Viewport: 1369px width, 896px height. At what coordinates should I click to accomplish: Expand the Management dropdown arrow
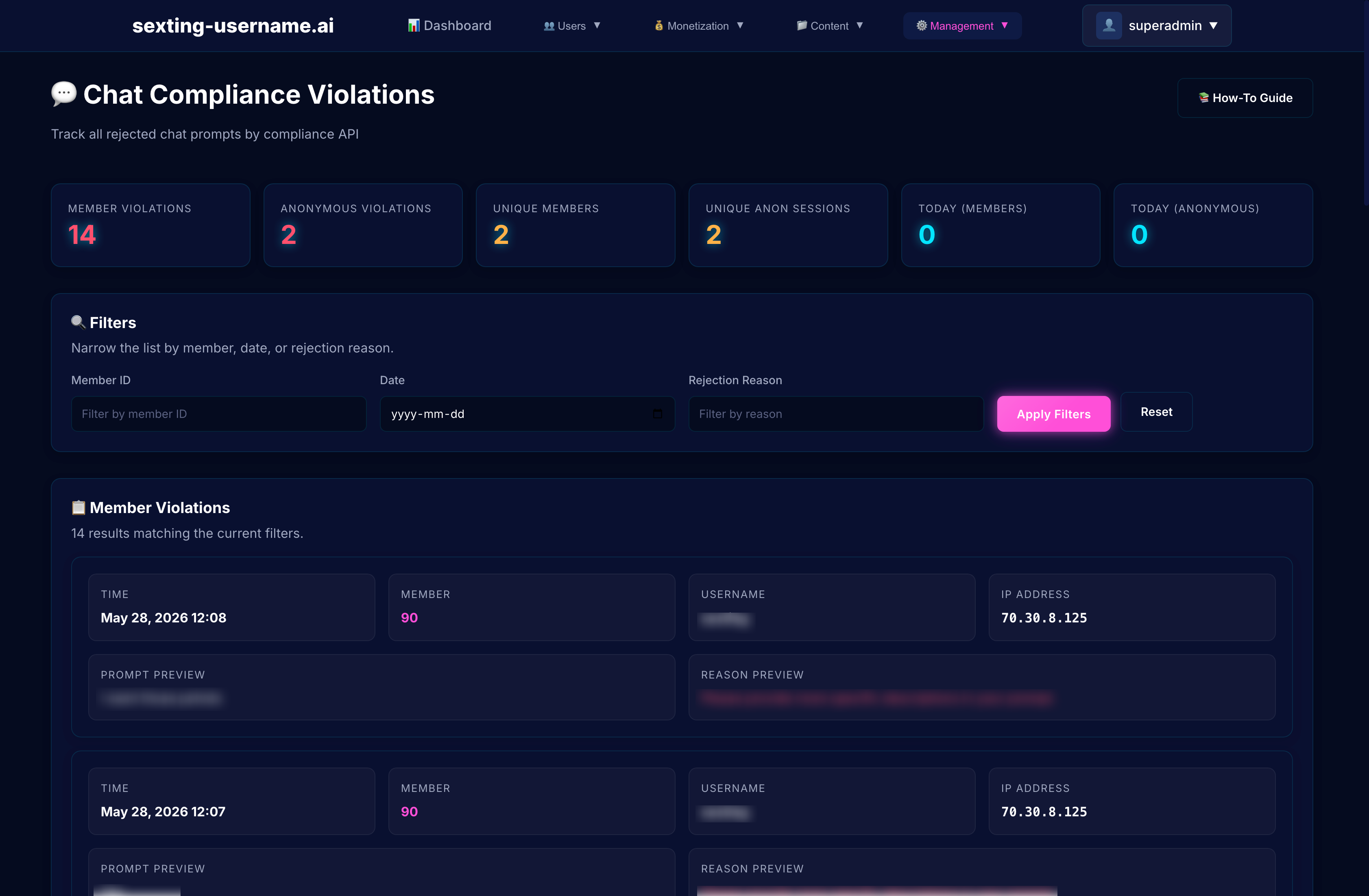(1005, 25)
